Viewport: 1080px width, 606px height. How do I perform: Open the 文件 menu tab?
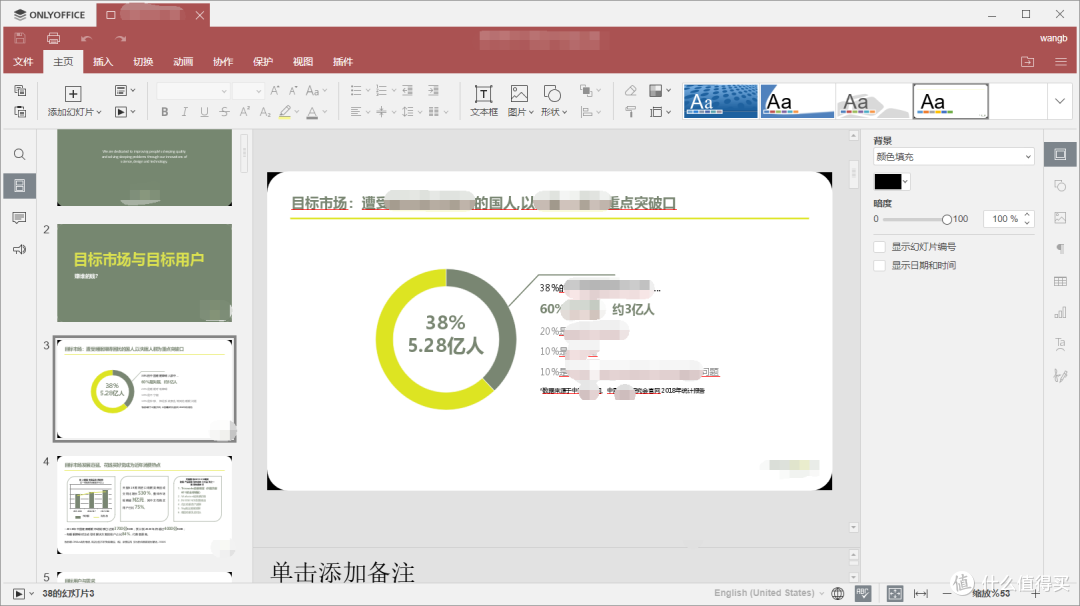pyautogui.click(x=23, y=62)
